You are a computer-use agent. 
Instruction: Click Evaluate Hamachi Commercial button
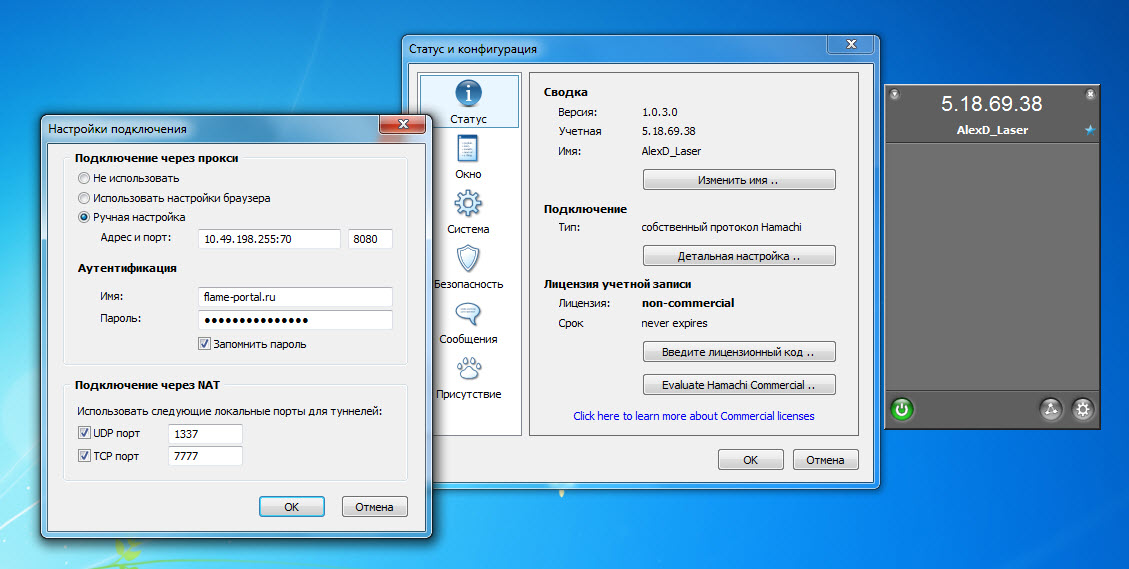point(739,385)
